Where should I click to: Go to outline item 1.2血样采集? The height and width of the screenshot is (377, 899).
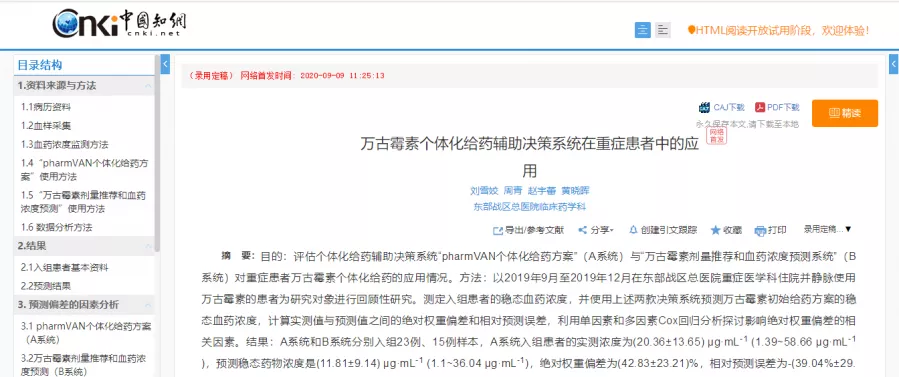46,125
